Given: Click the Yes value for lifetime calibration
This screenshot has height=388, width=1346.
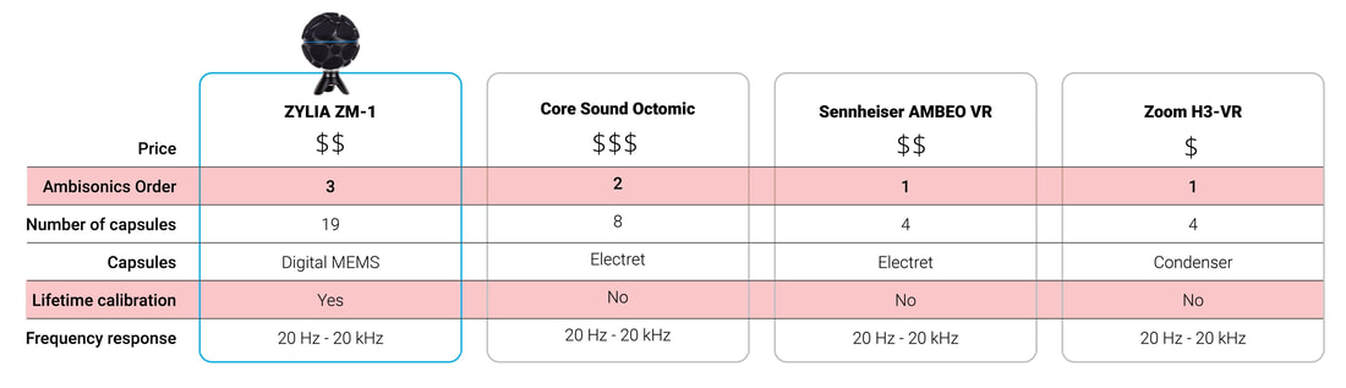Looking at the screenshot, I should (x=330, y=300).
